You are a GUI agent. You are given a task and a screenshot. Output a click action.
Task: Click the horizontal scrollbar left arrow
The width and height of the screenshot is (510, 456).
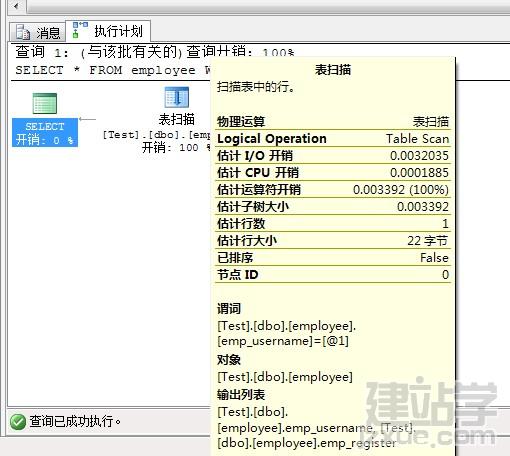coord(16,5)
